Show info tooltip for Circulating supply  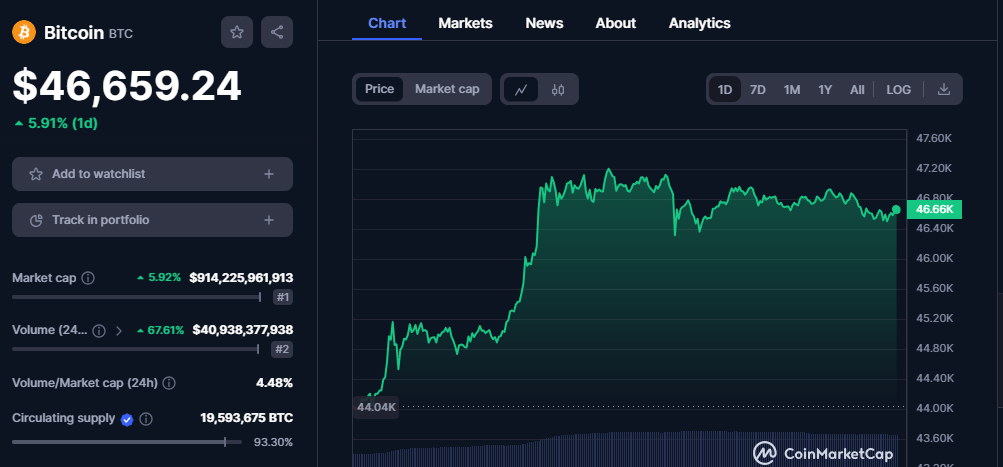click(146, 420)
